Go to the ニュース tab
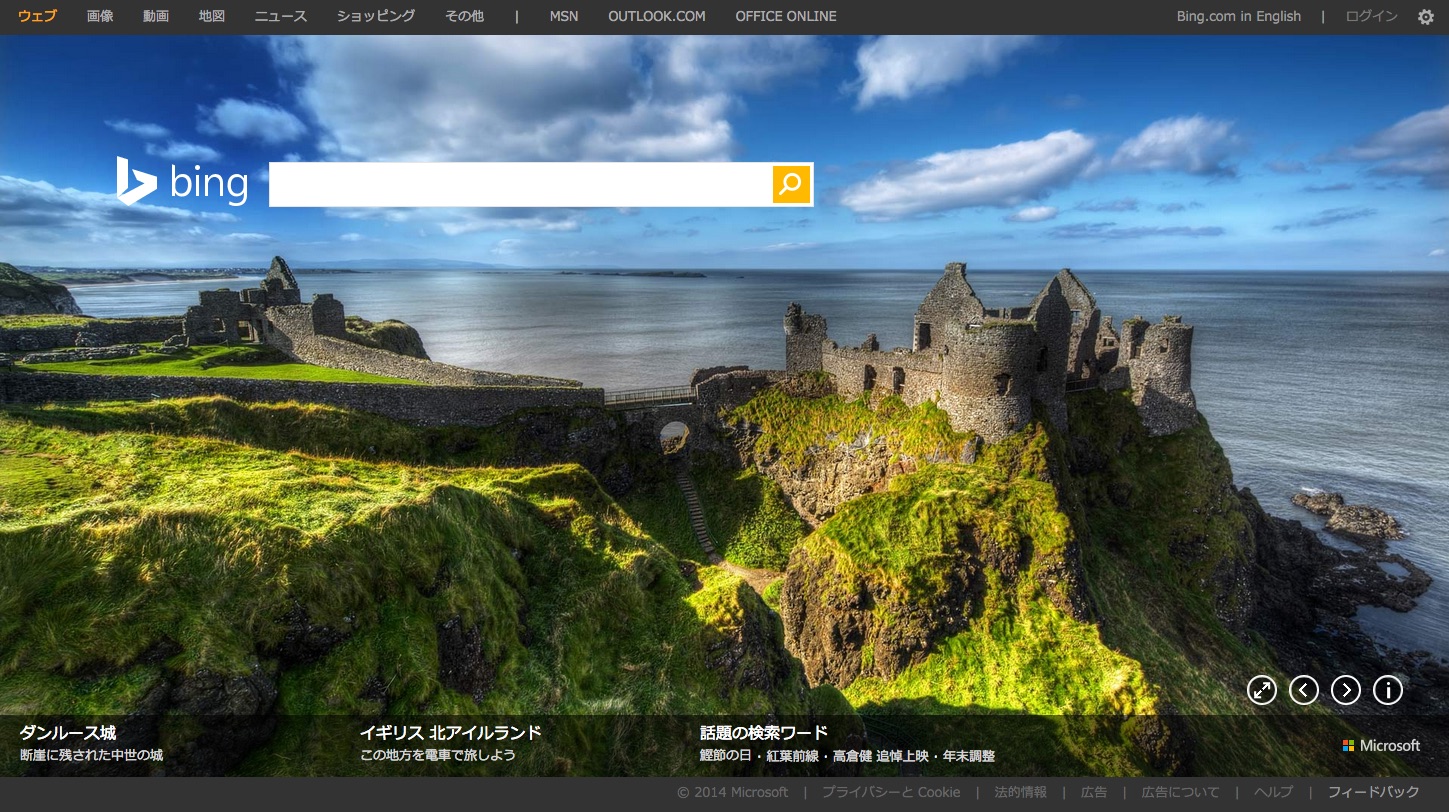Screen dimensions: 1449x812 (x=281, y=16)
